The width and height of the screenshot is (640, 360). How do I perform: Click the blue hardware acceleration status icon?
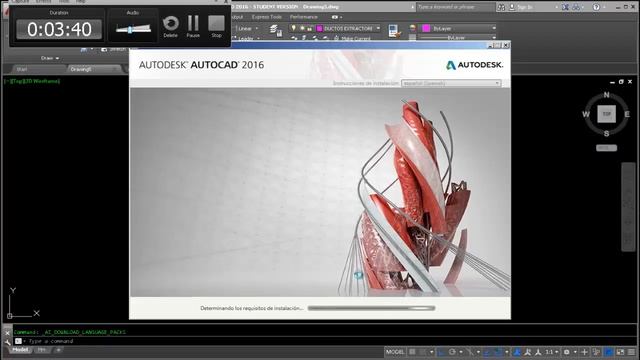click(x=608, y=352)
